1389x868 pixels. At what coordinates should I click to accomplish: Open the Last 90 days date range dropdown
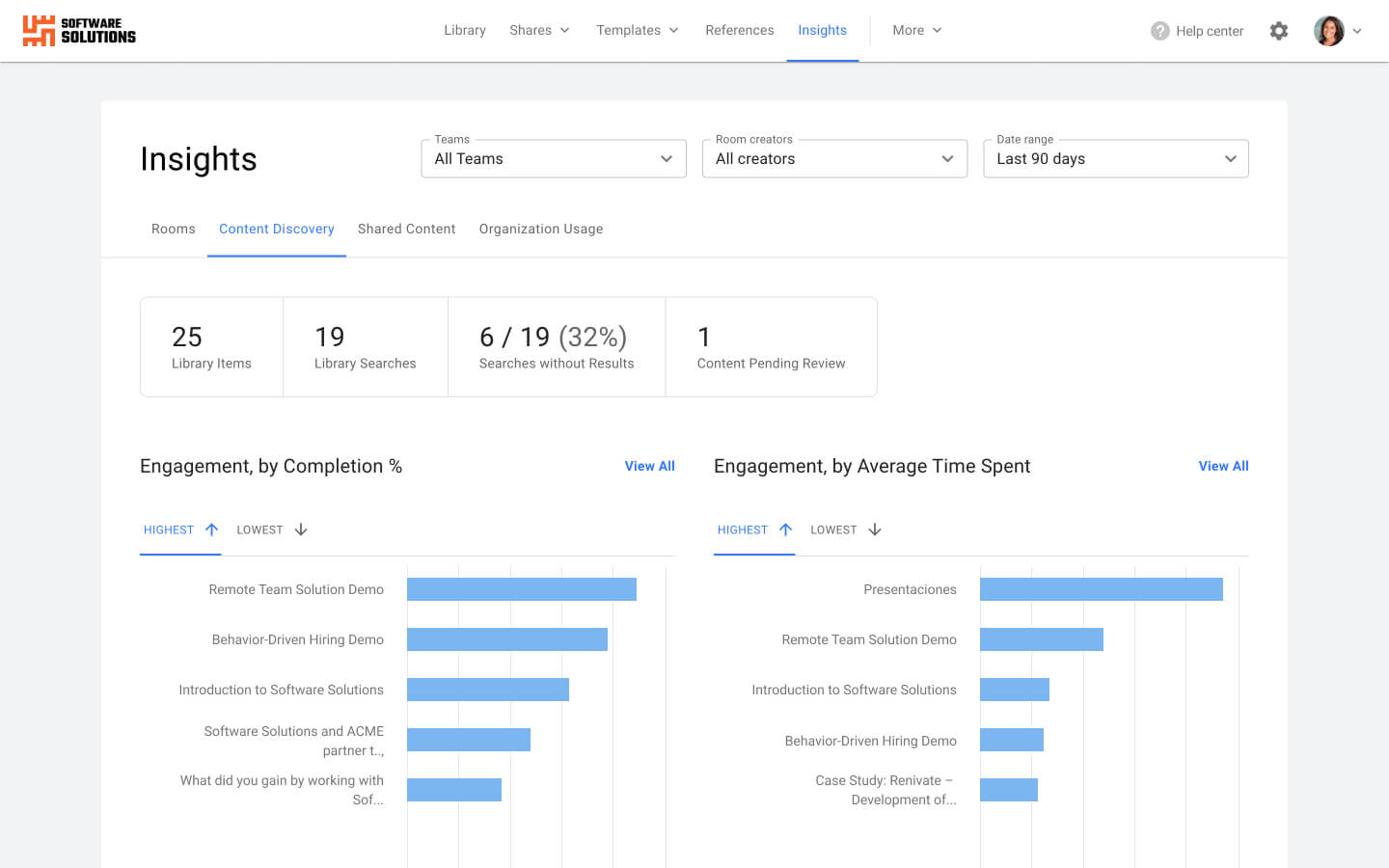pos(1115,158)
